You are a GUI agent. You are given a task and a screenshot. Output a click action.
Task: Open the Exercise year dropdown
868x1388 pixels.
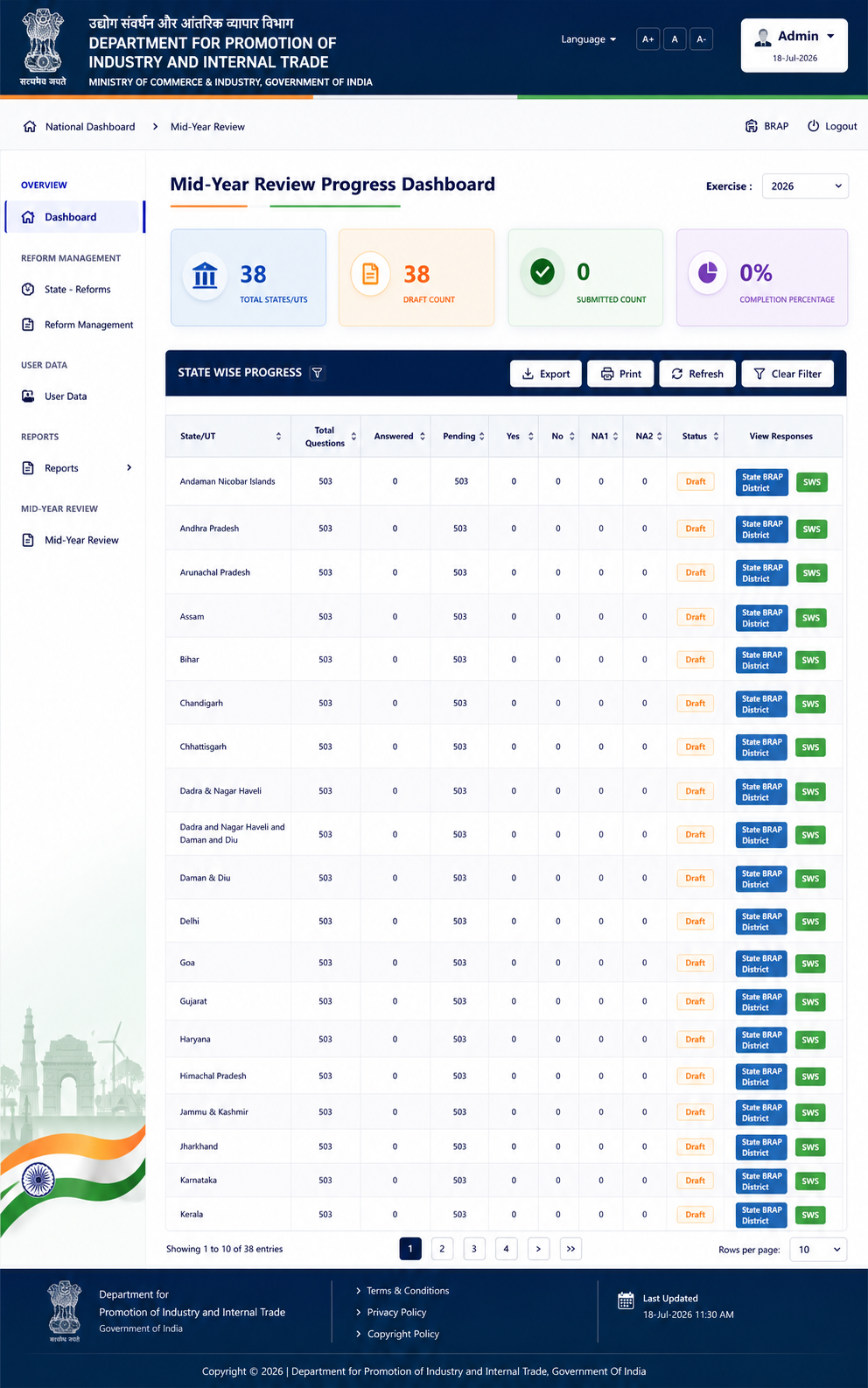805,186
